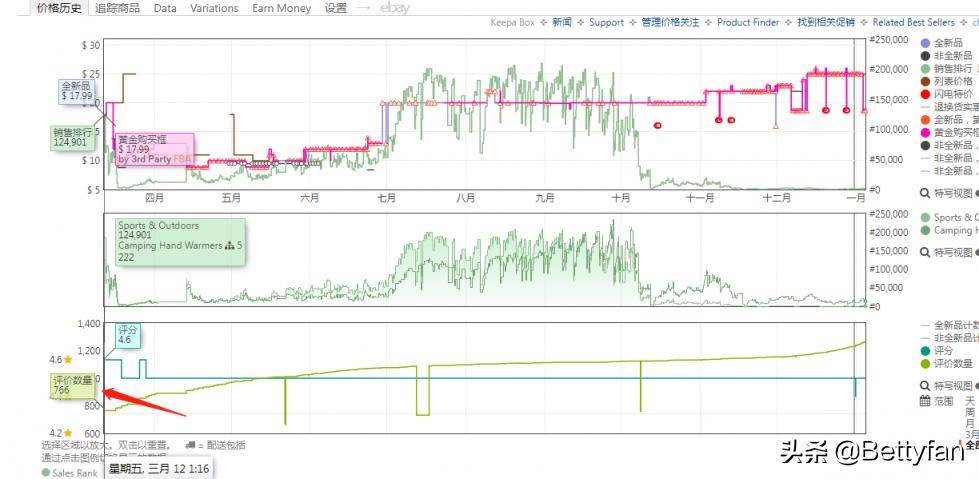Click the Sales Rank green dot at bottom
The width and height of the screenshot is (979, 479).
[46, 473]
